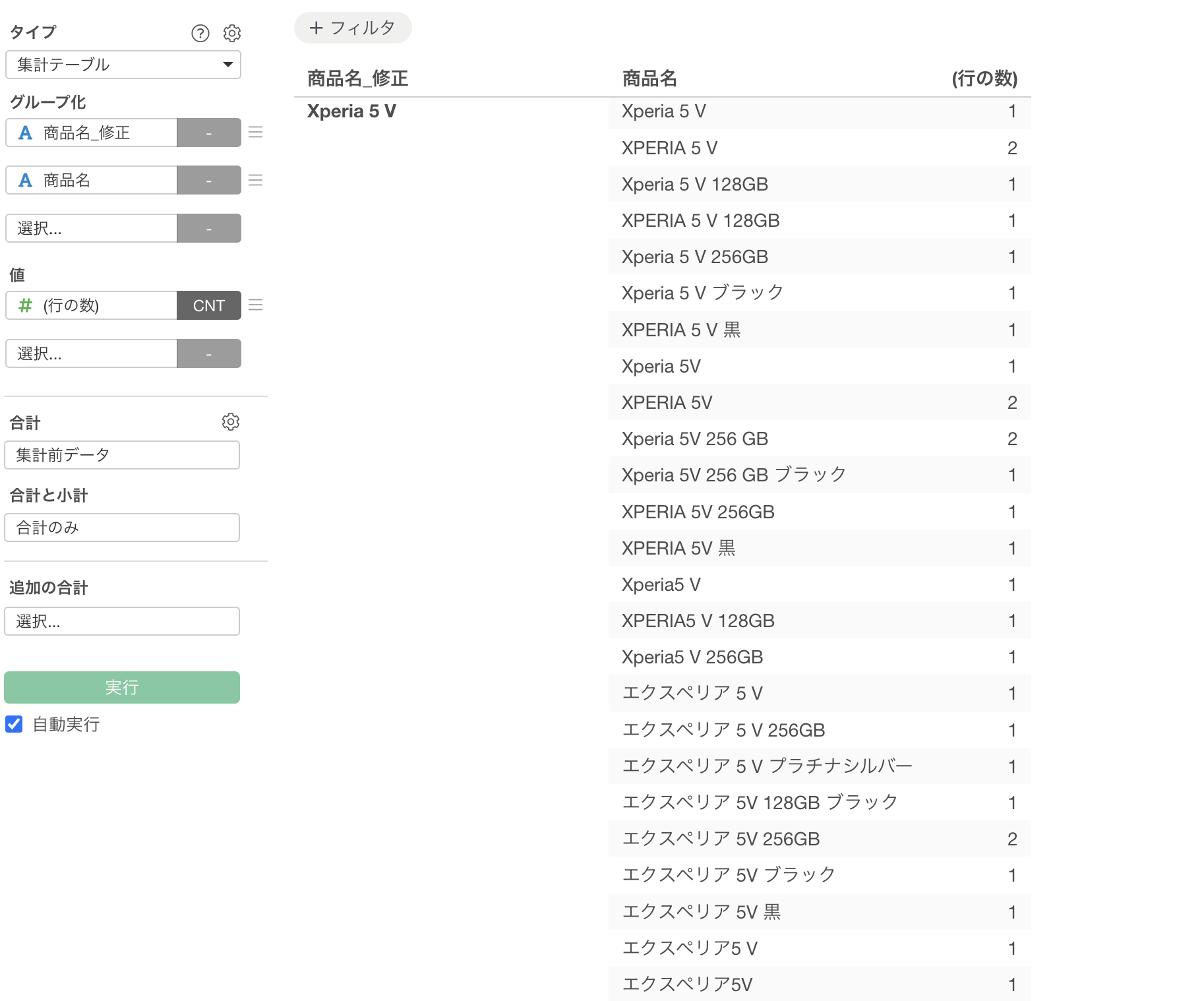This screenshot has width=1204, height=1001.
Task: Open the CNT aggregation function dropdown
Action: pyautogui.click(x=208, y=305)
